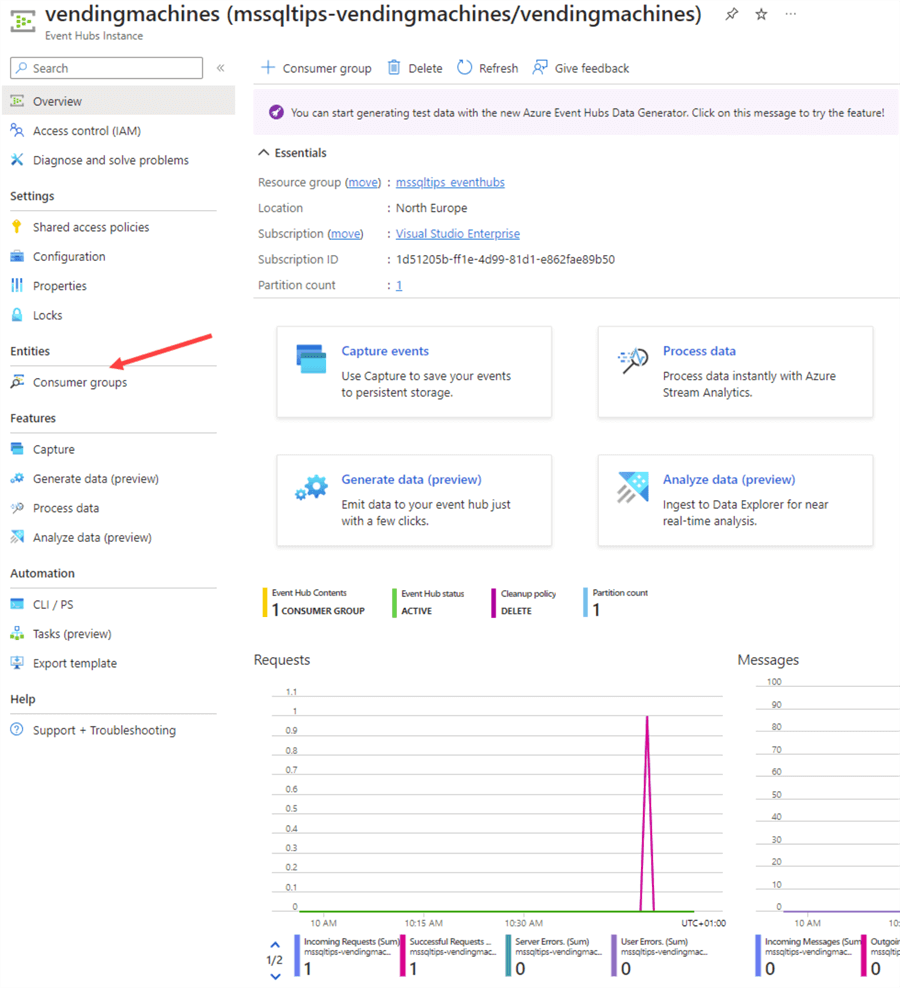Collapse the left navigation menu
The image size is (900, 988).
(x=221, y=68)
